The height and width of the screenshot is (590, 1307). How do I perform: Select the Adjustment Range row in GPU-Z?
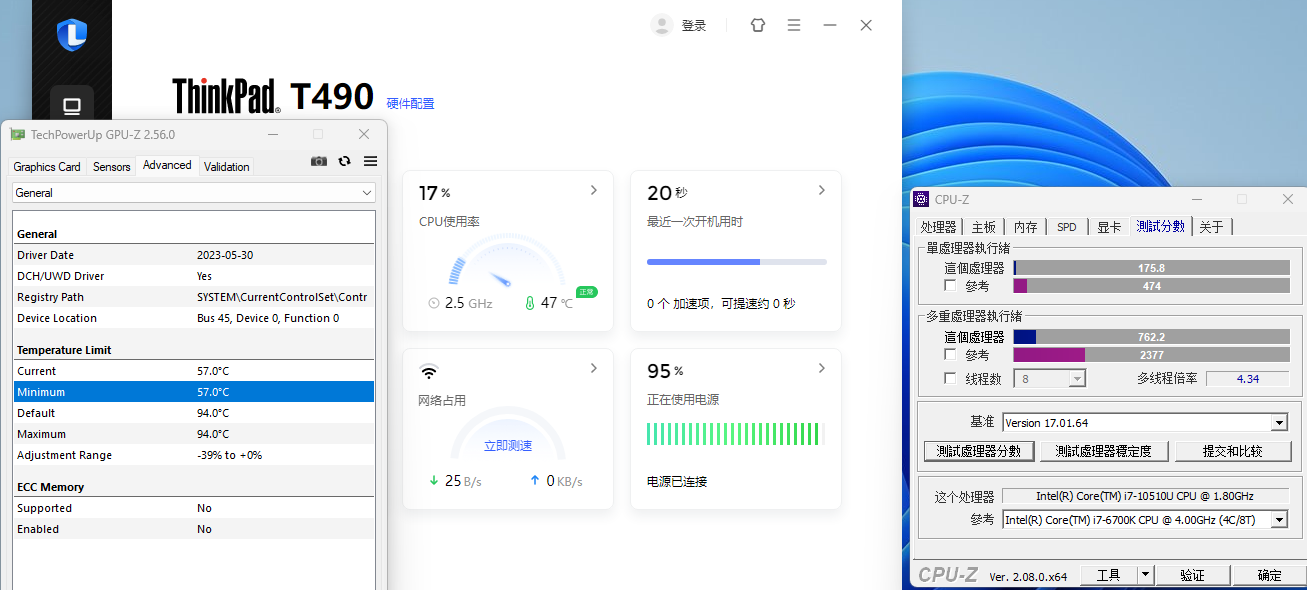click(x=194, y=455)
